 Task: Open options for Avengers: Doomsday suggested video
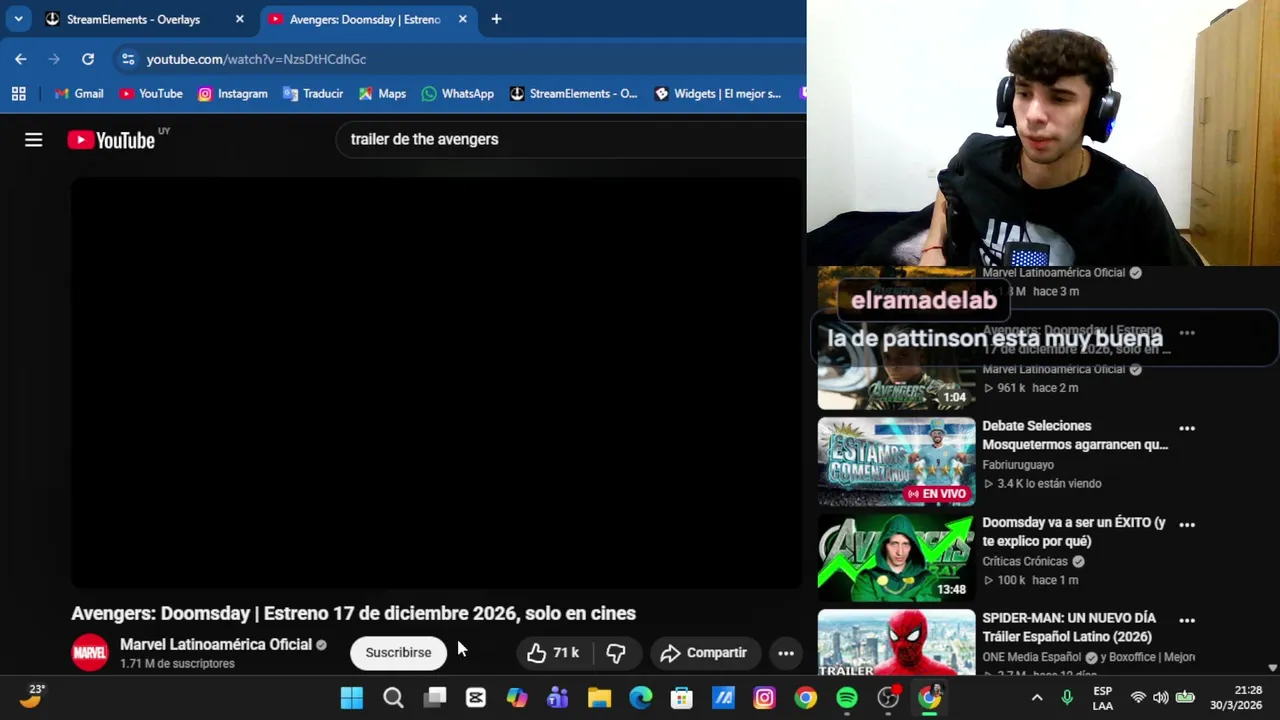(x=1187, y=332)
